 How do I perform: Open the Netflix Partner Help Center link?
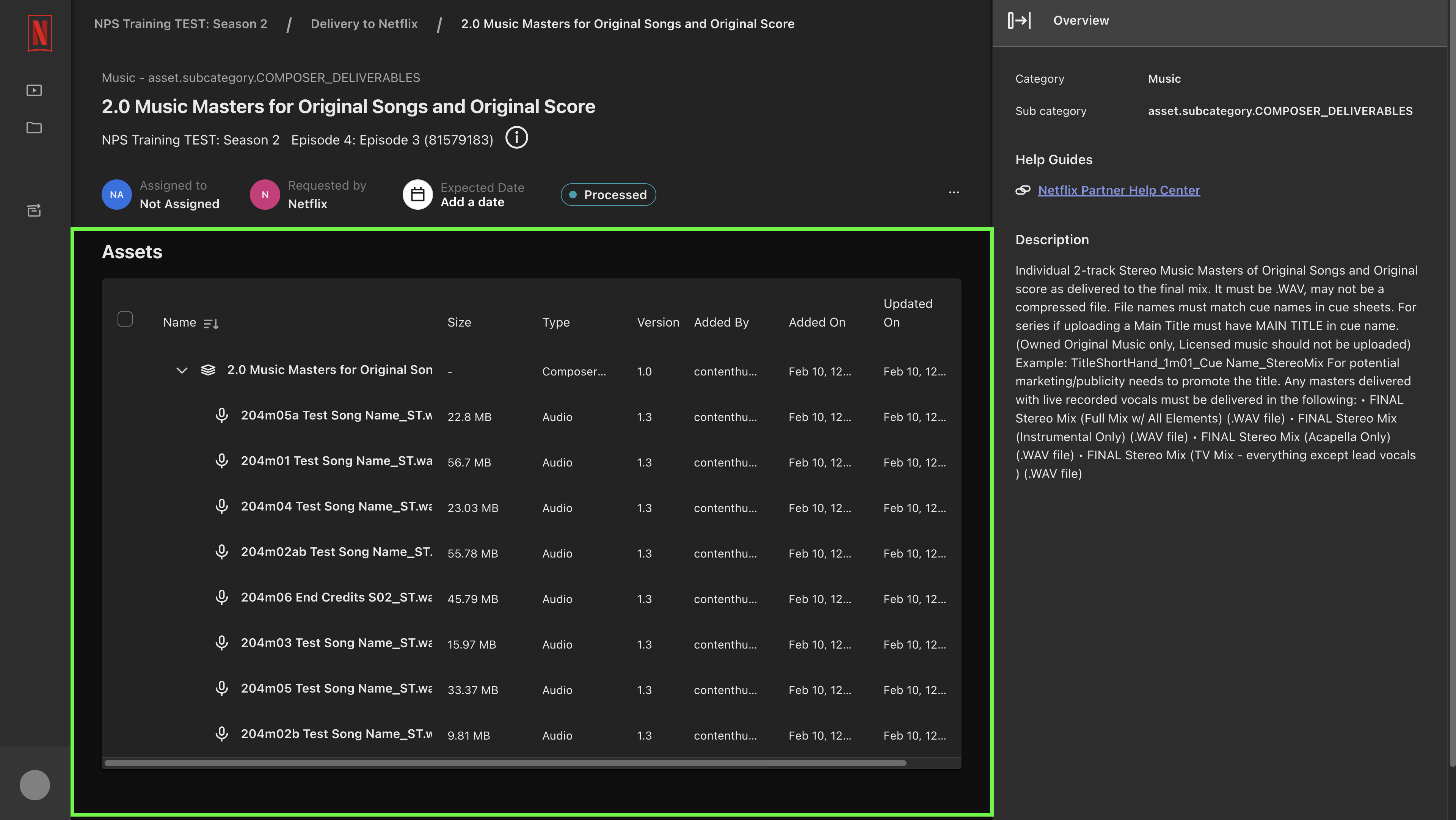pos(1119,190)
